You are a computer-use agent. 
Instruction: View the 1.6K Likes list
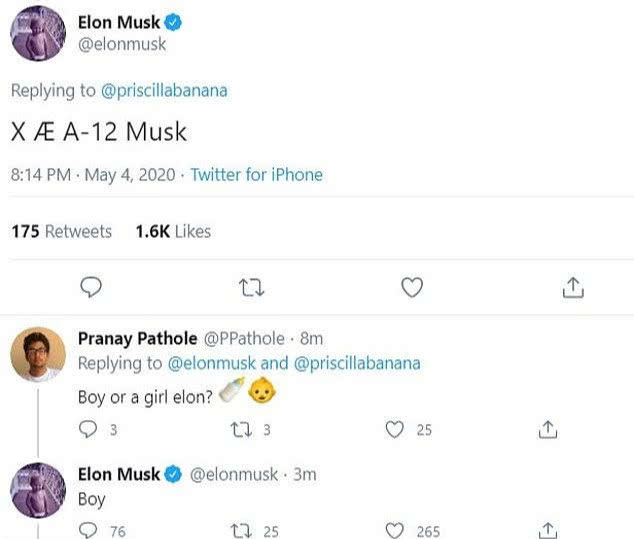(173, 231)
